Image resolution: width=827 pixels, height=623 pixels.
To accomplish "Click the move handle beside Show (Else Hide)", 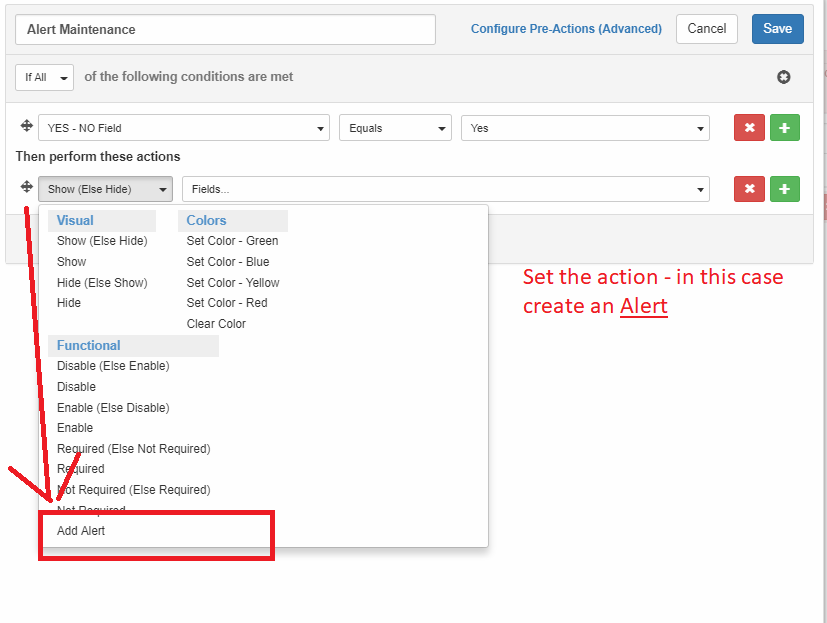I will pos(27,188).
